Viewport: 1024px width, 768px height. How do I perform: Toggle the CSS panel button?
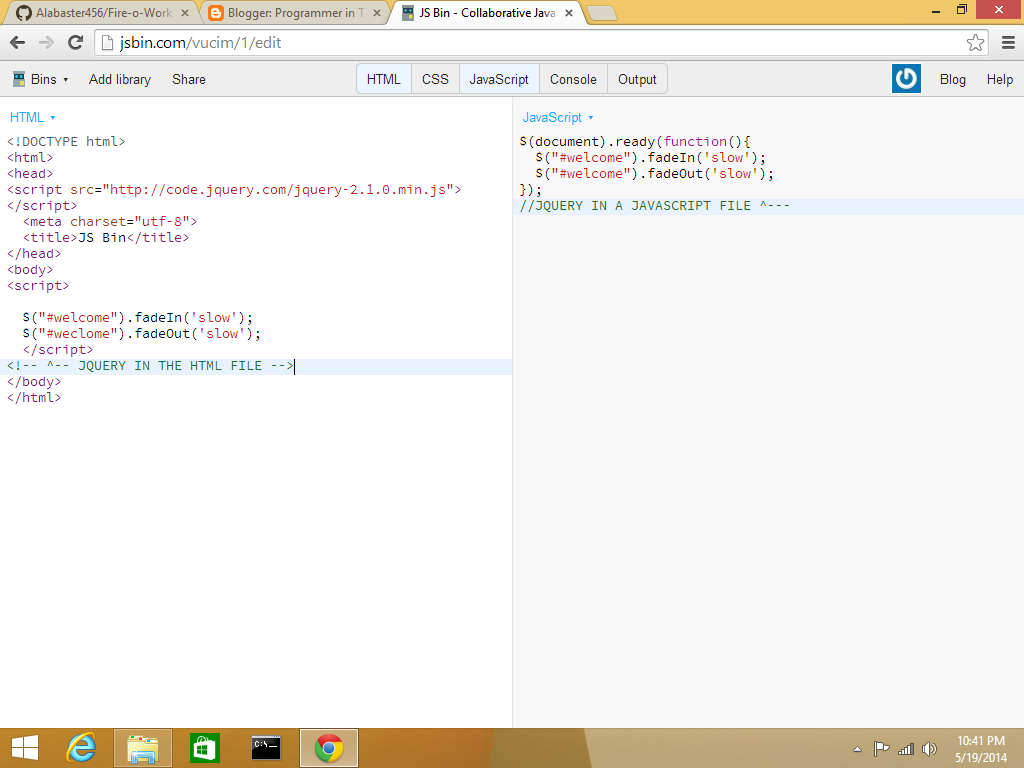click(435, 79)
